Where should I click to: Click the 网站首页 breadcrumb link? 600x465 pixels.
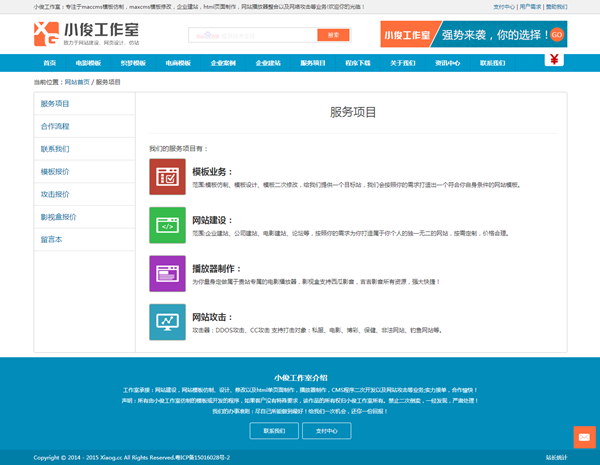click(x=77, y=82)
